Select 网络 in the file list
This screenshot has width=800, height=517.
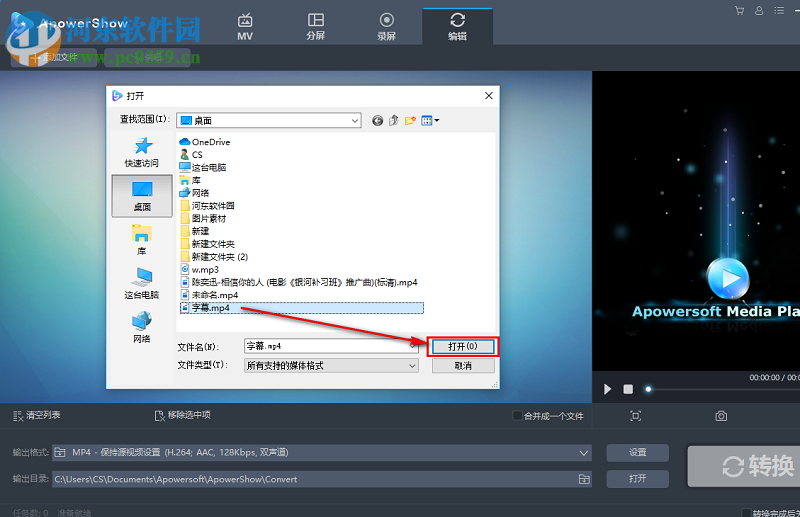point(194,193)
